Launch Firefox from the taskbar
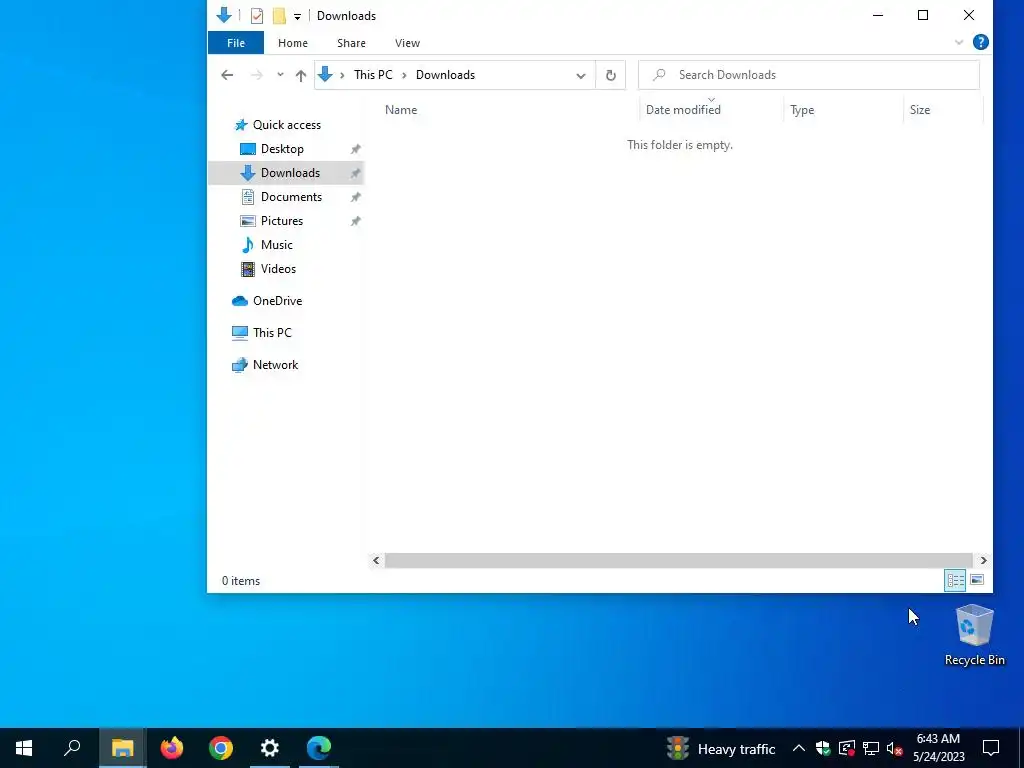 pos(172,748)
